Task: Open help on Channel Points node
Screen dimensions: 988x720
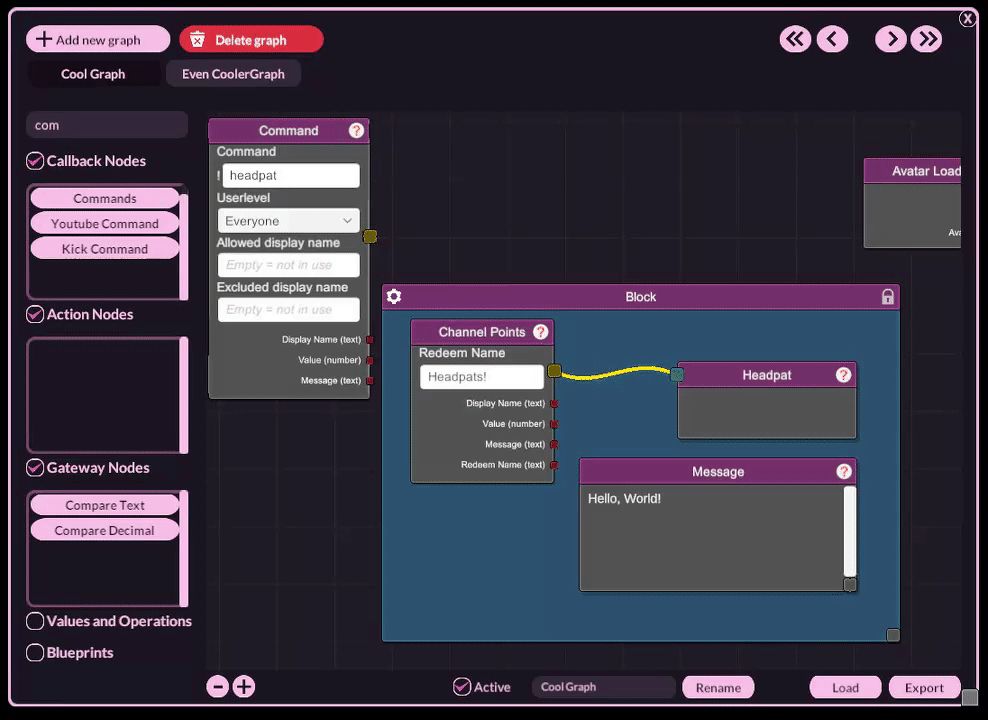Action: (541, 332)
